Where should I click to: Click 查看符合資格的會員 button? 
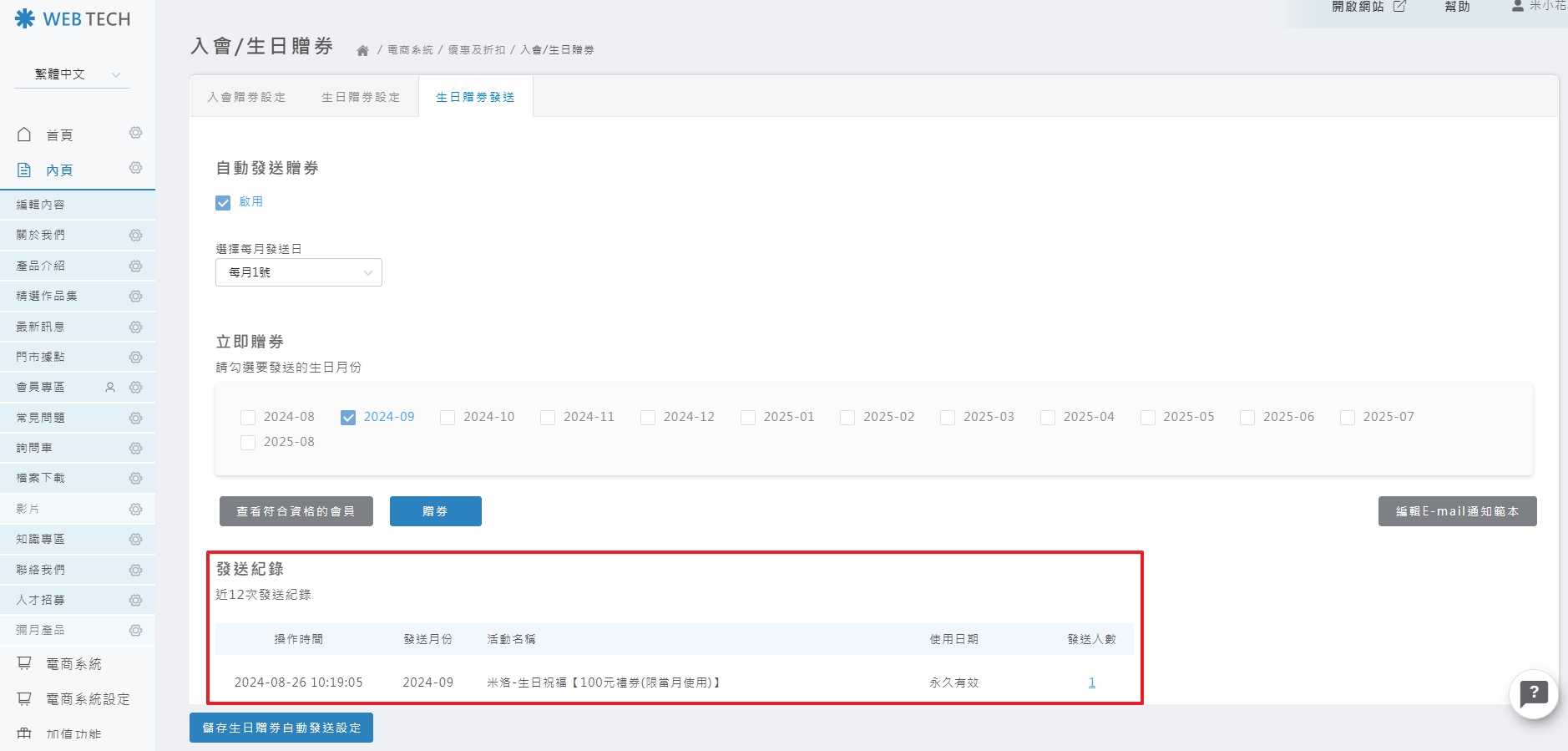pyautogui.click(x=296, y=511)
